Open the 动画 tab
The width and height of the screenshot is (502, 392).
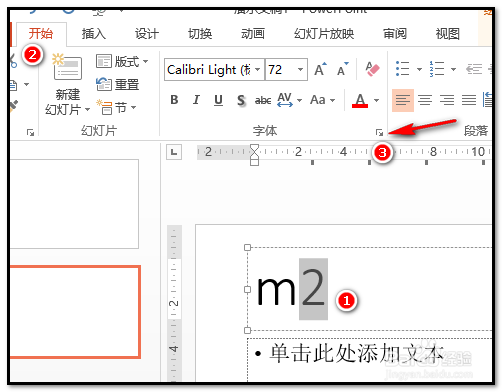click(x=253, y=34)
